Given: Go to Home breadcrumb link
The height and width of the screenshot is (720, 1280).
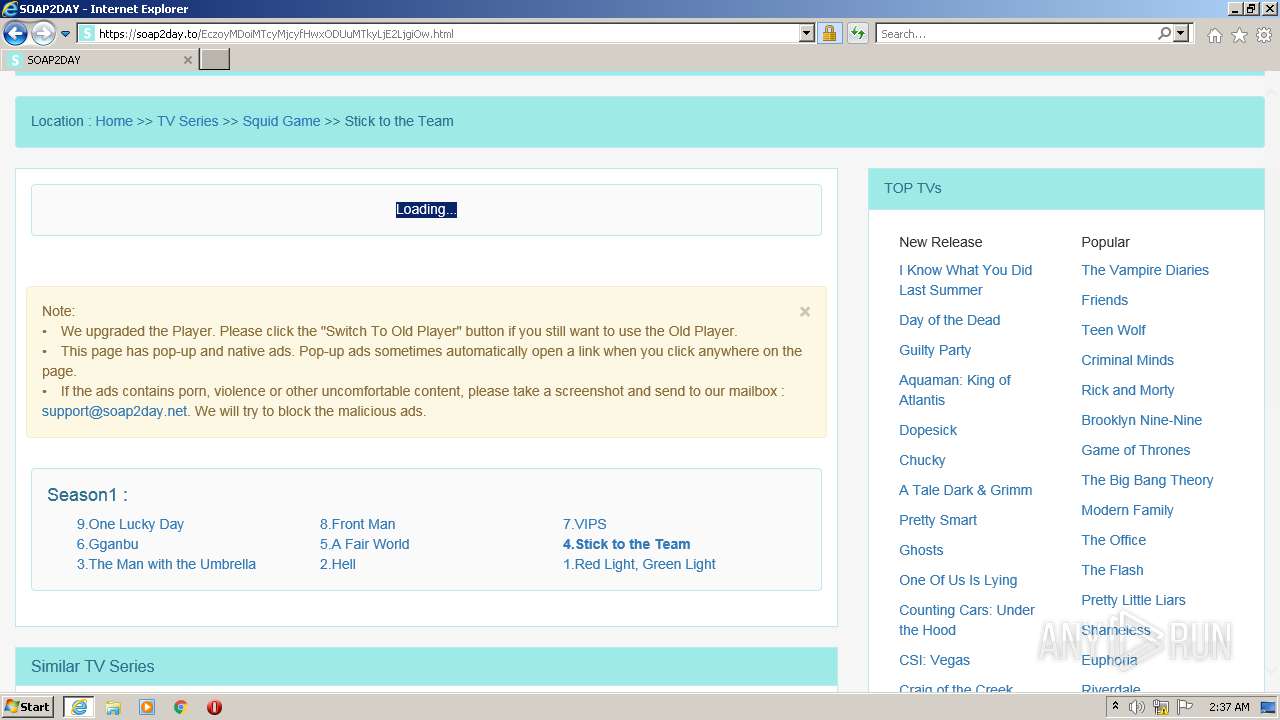Looking at the screenshot, I should [114, 121].
